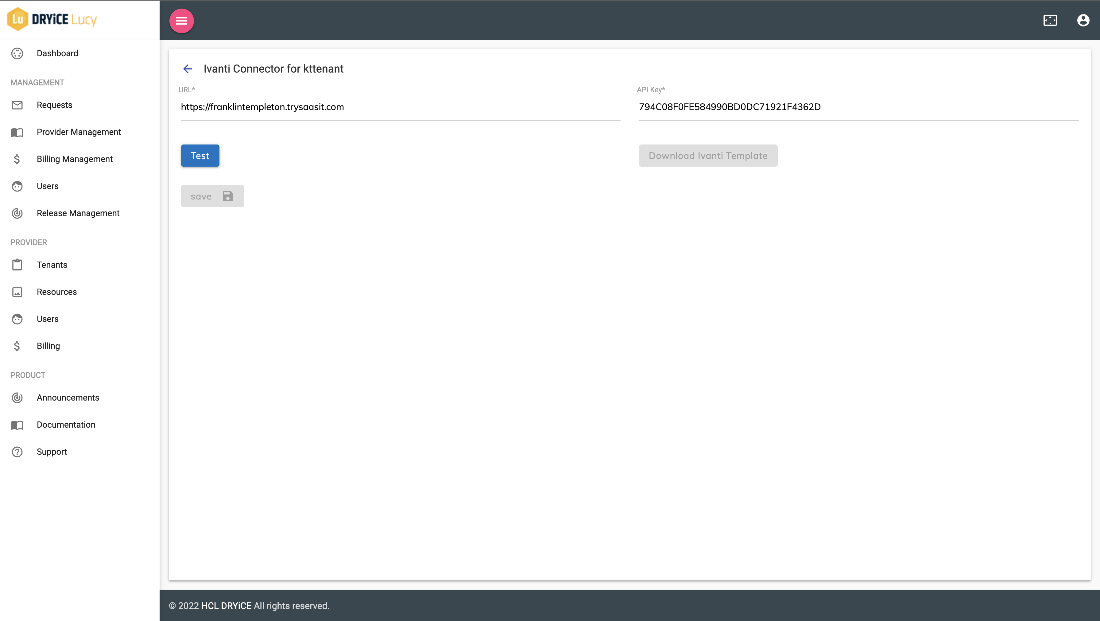Viewport: 1100px width, 621px height.
Task: Enter fullscreen with the top bar icon
Action: tap(1050, 20)
